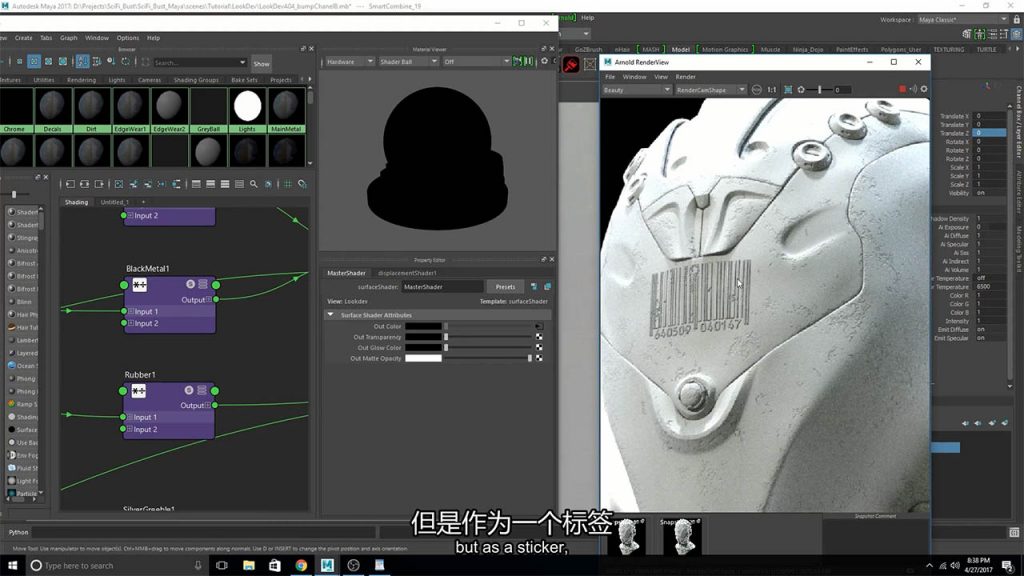1024x576 pixels.
Task: Click the exposure slider in Arnold RenderView
Action: pos(820,89)
